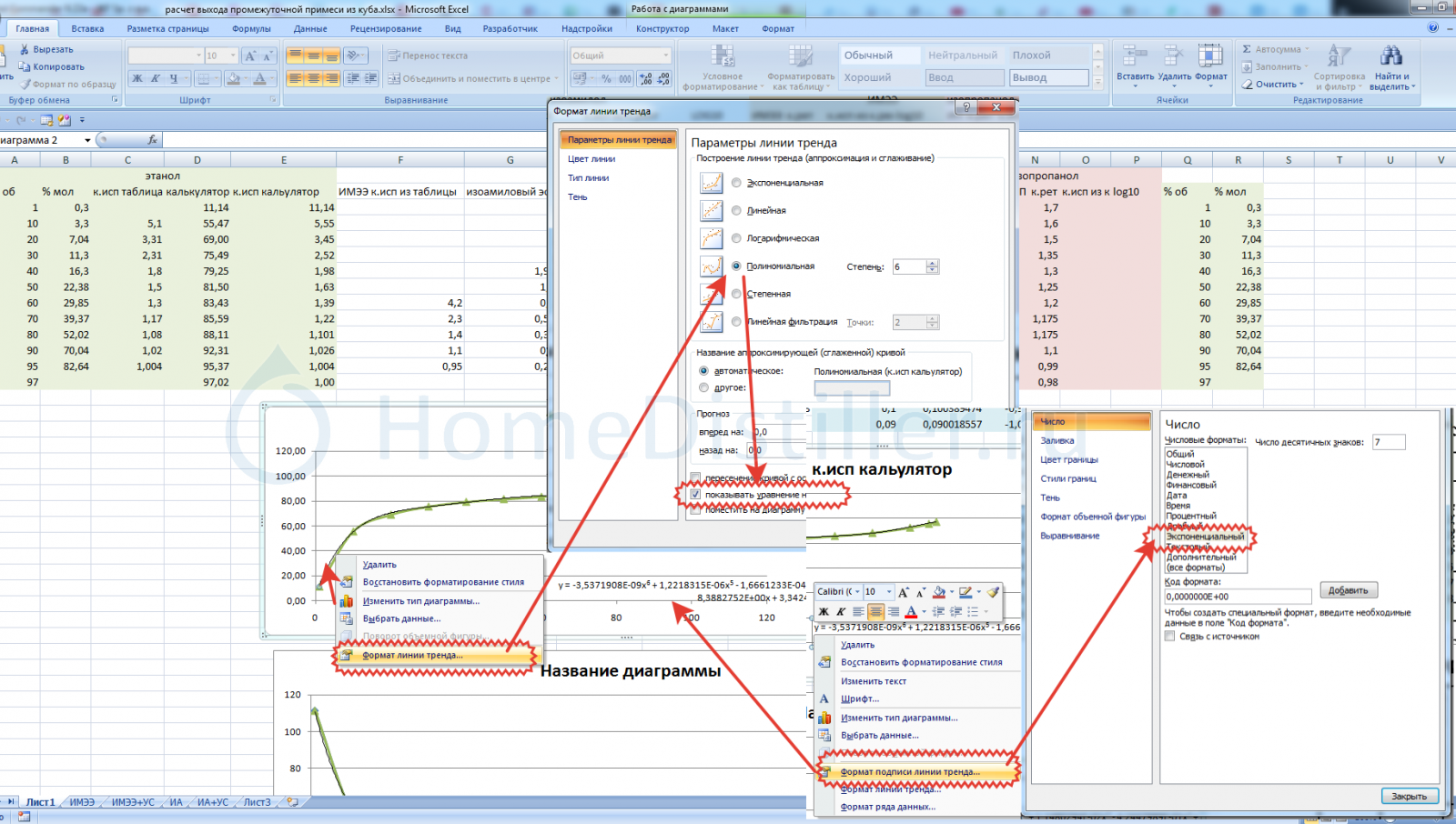Enable the Связь с источником checkbox

pos(1170,637)
